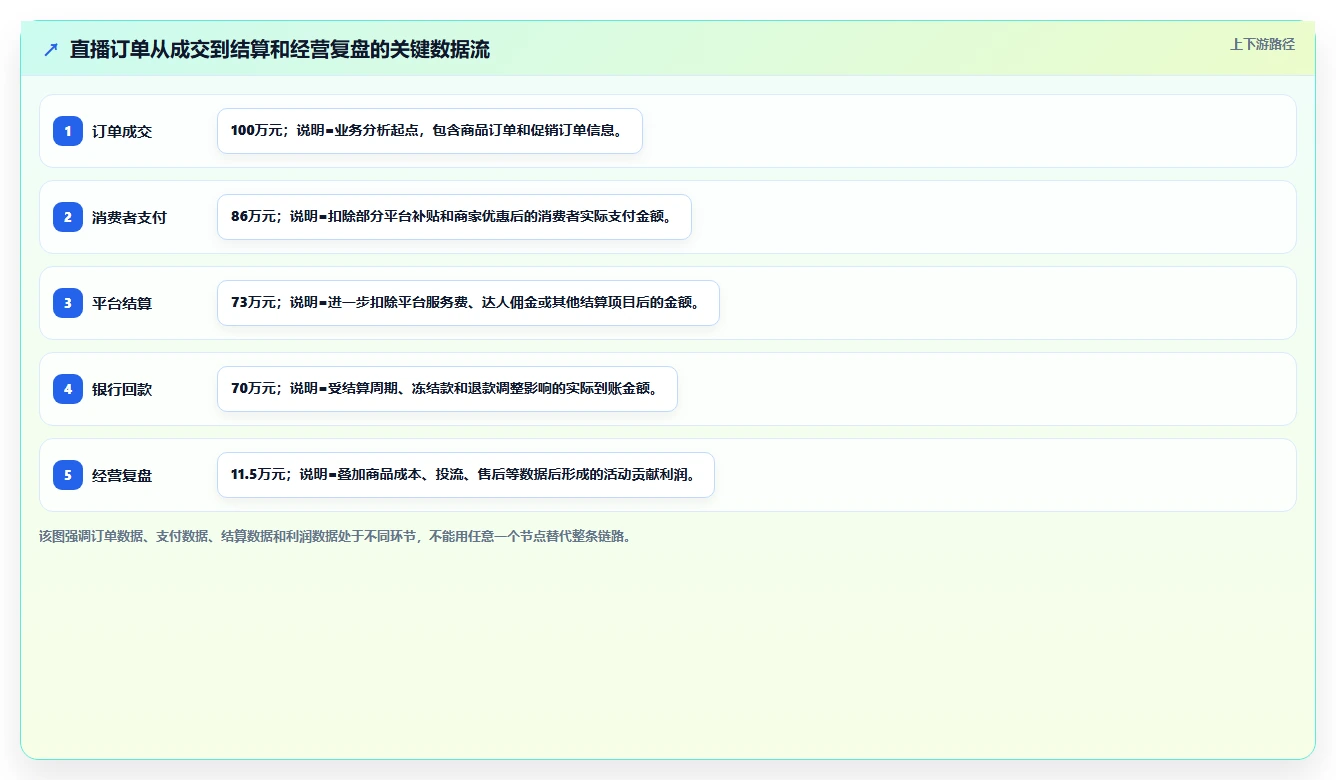Viewport: 1336px width, 780px height.
Task: Click step number 5 badge
Action: point(68,475)
